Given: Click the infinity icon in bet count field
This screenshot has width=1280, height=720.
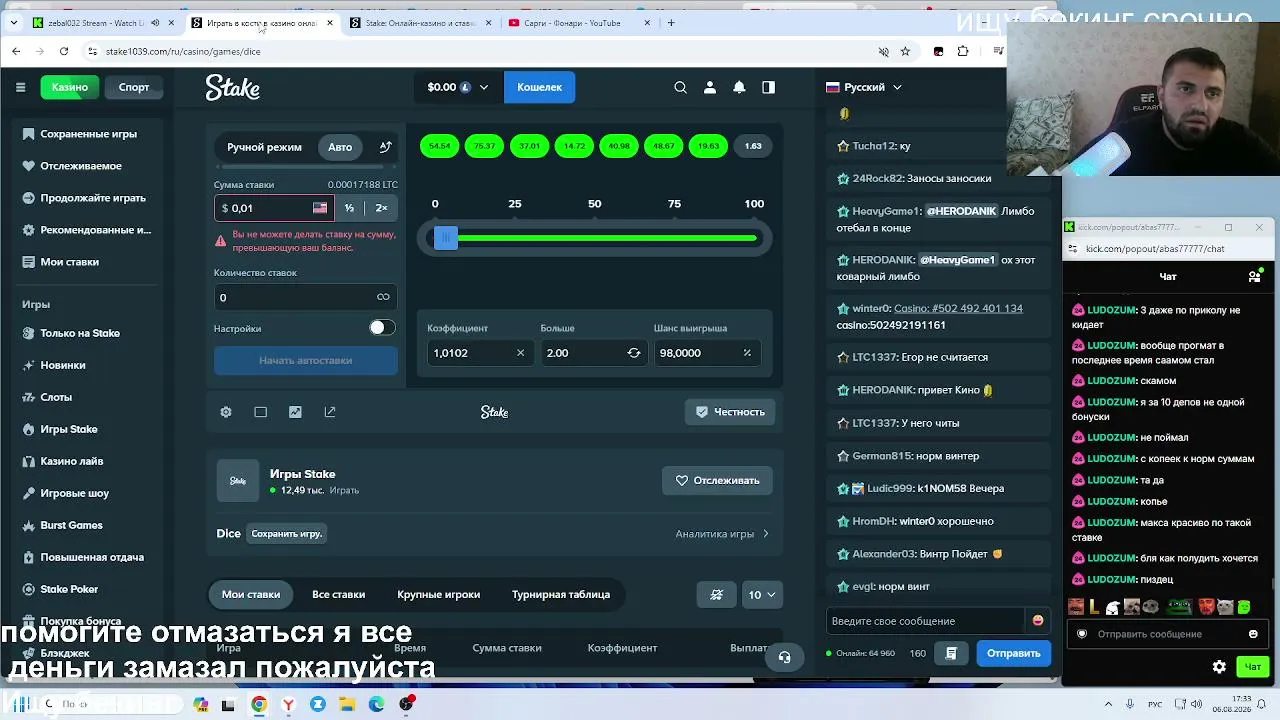Looking at the screenshot, I should pyautogui.click(x=383, y=297).
